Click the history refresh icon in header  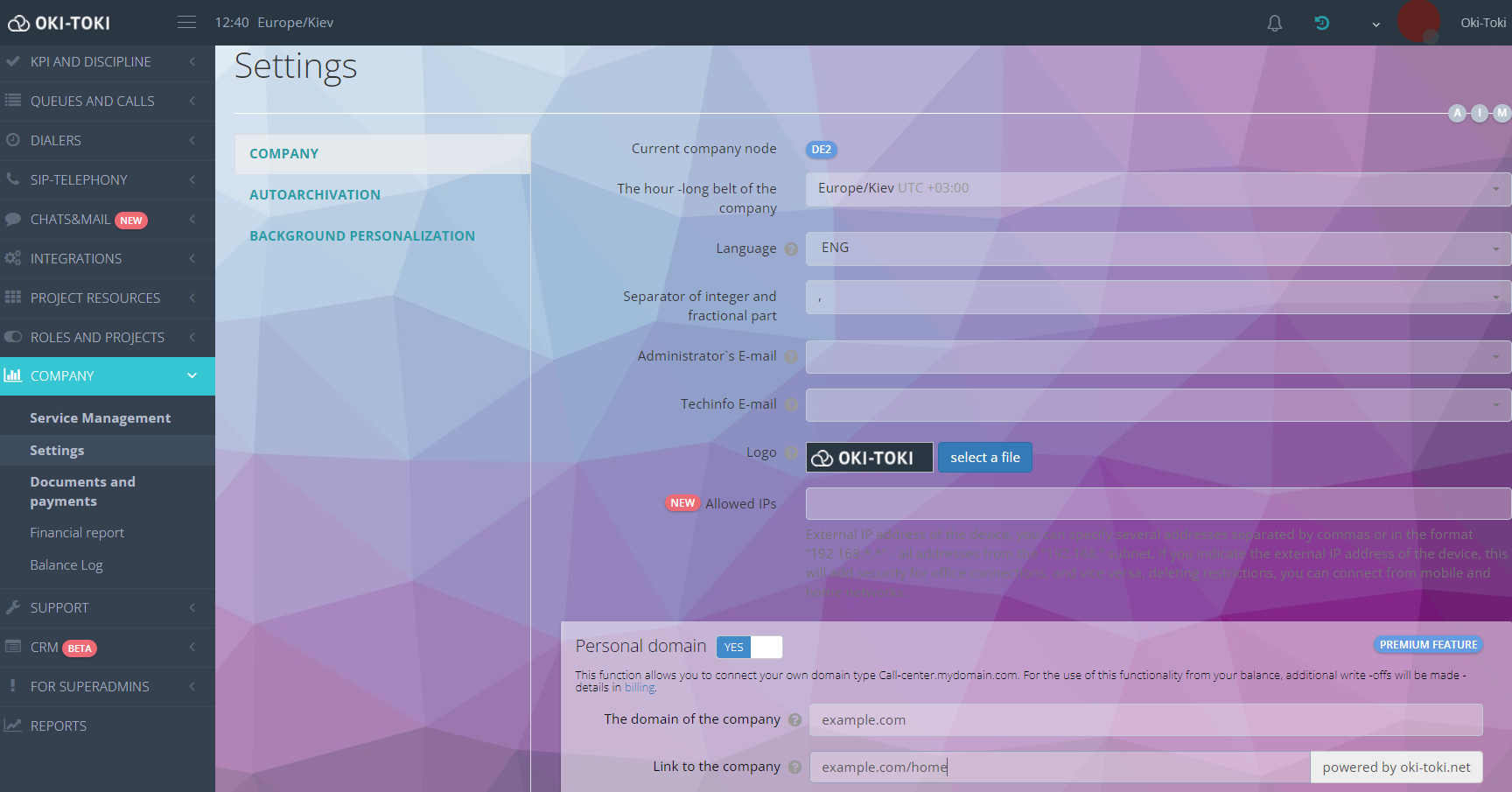point(1321,24)
